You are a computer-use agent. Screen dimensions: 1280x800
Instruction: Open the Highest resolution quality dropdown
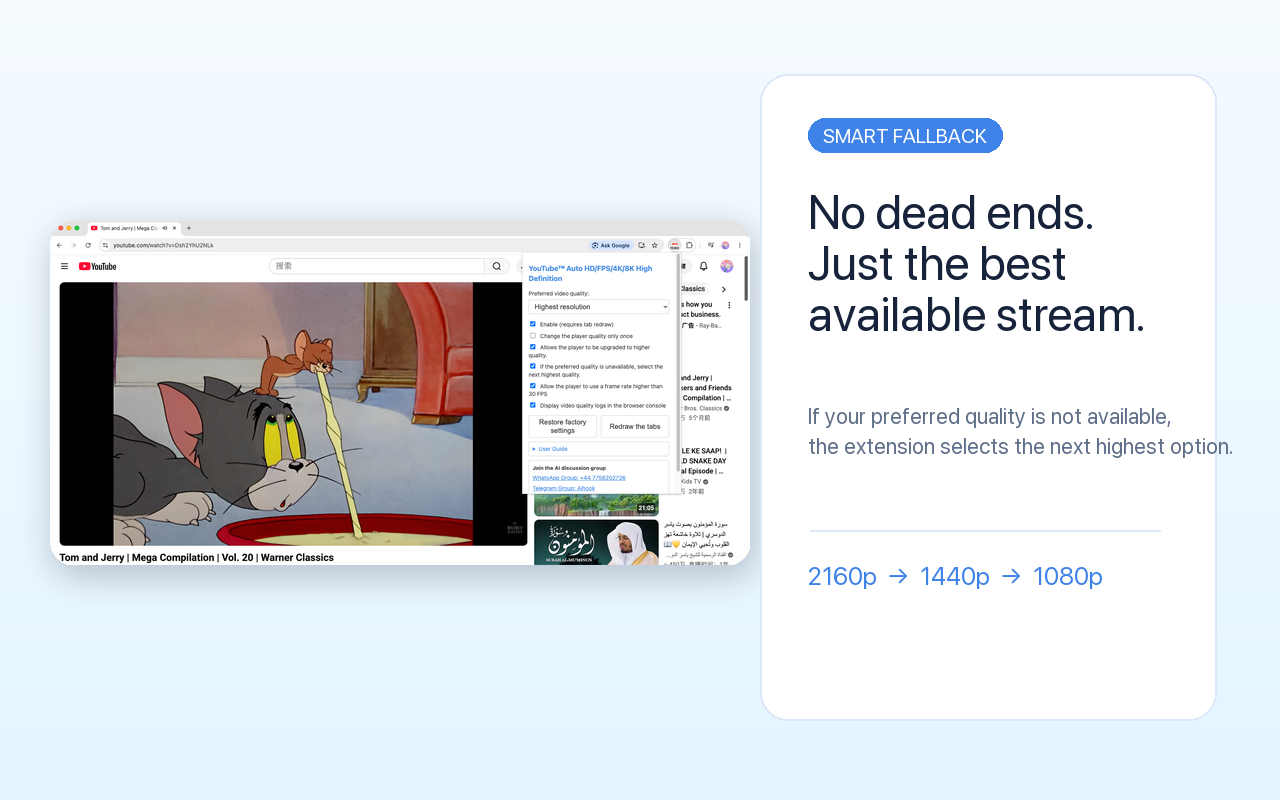point(599,307)
